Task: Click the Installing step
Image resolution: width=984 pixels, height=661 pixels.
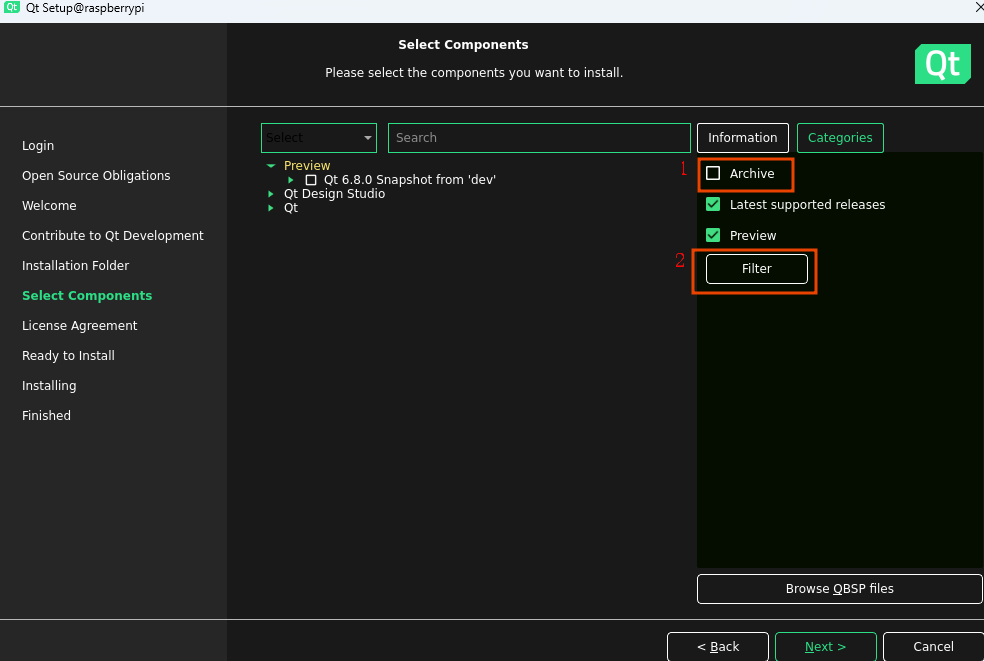Action: tap(49, 386)
